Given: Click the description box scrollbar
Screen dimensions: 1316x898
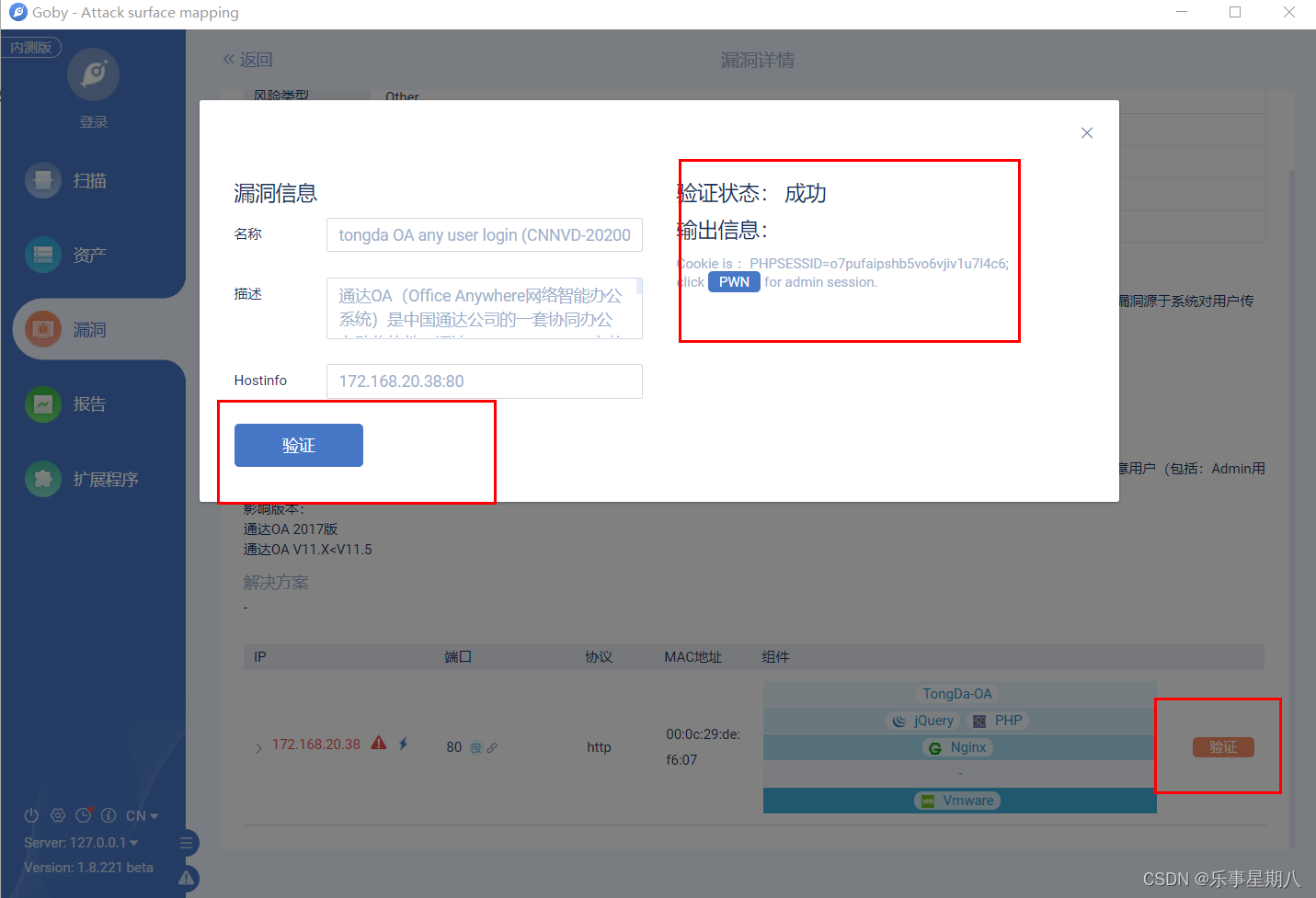Looking at the screenshot, I should click(639, 287).
